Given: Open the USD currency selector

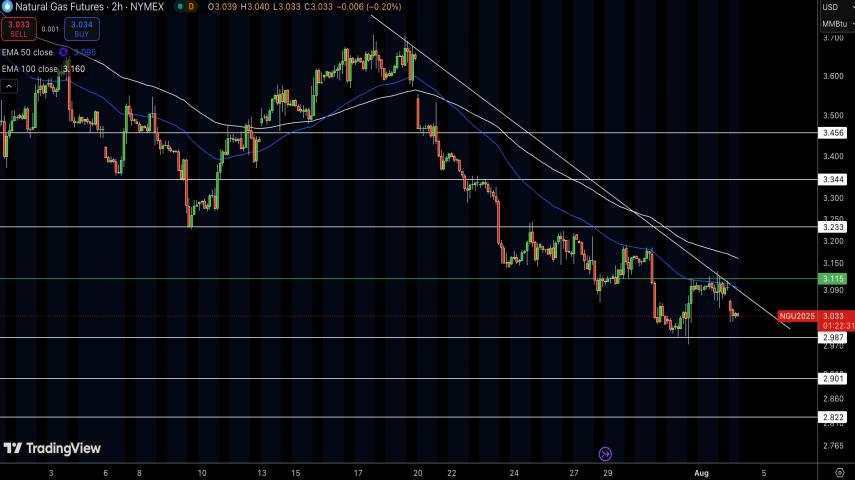Looking at the screenshot, I should coord(830,7).
